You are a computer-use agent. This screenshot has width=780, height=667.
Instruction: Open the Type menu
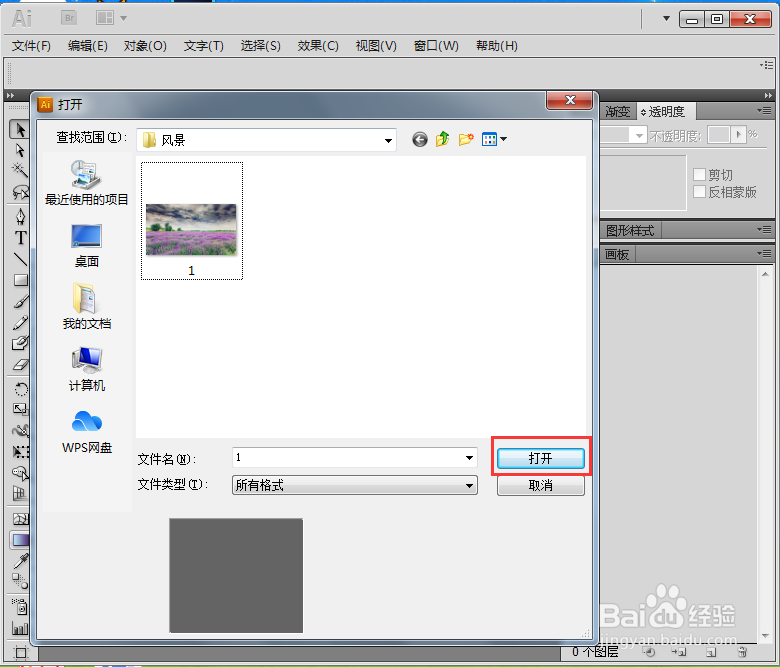203,46
